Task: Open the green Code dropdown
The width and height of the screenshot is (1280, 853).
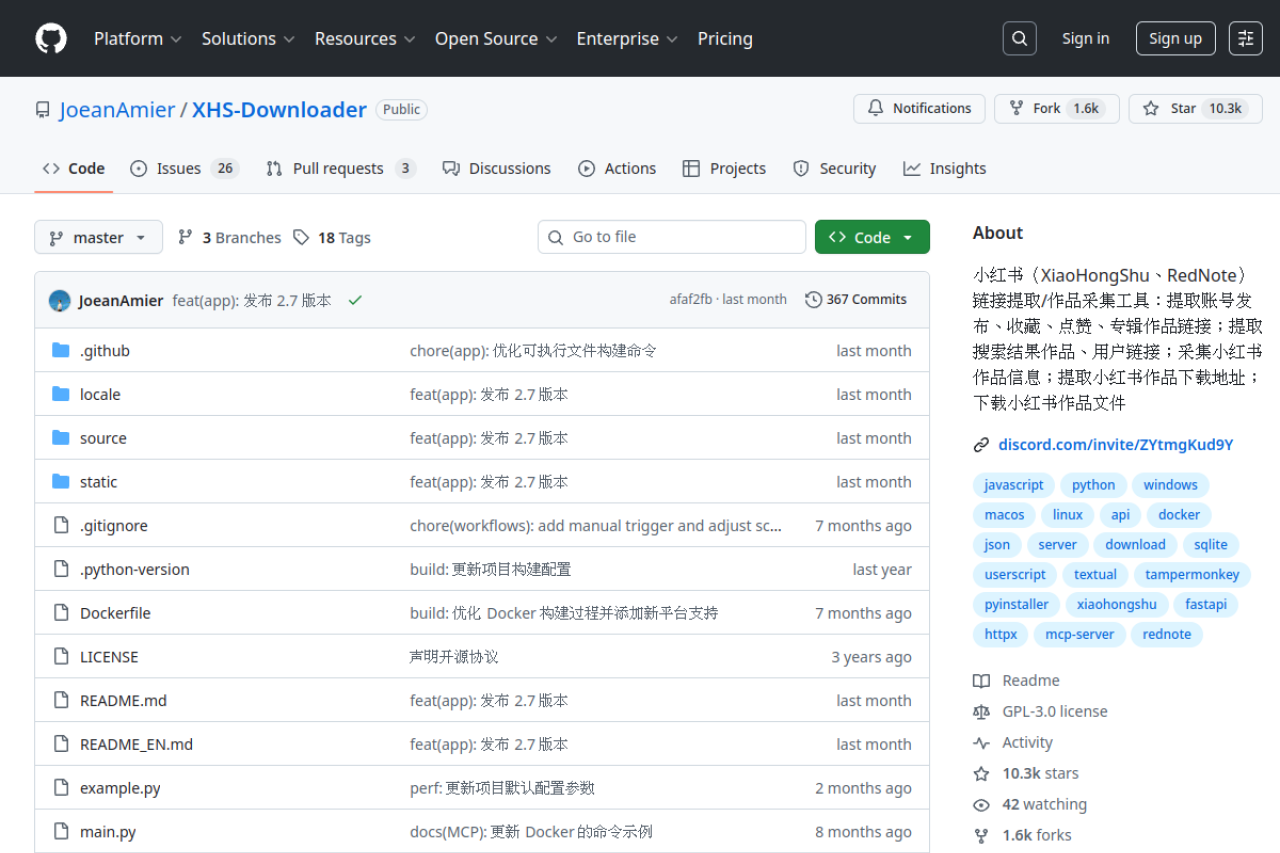Action: (x=871, y=237)
